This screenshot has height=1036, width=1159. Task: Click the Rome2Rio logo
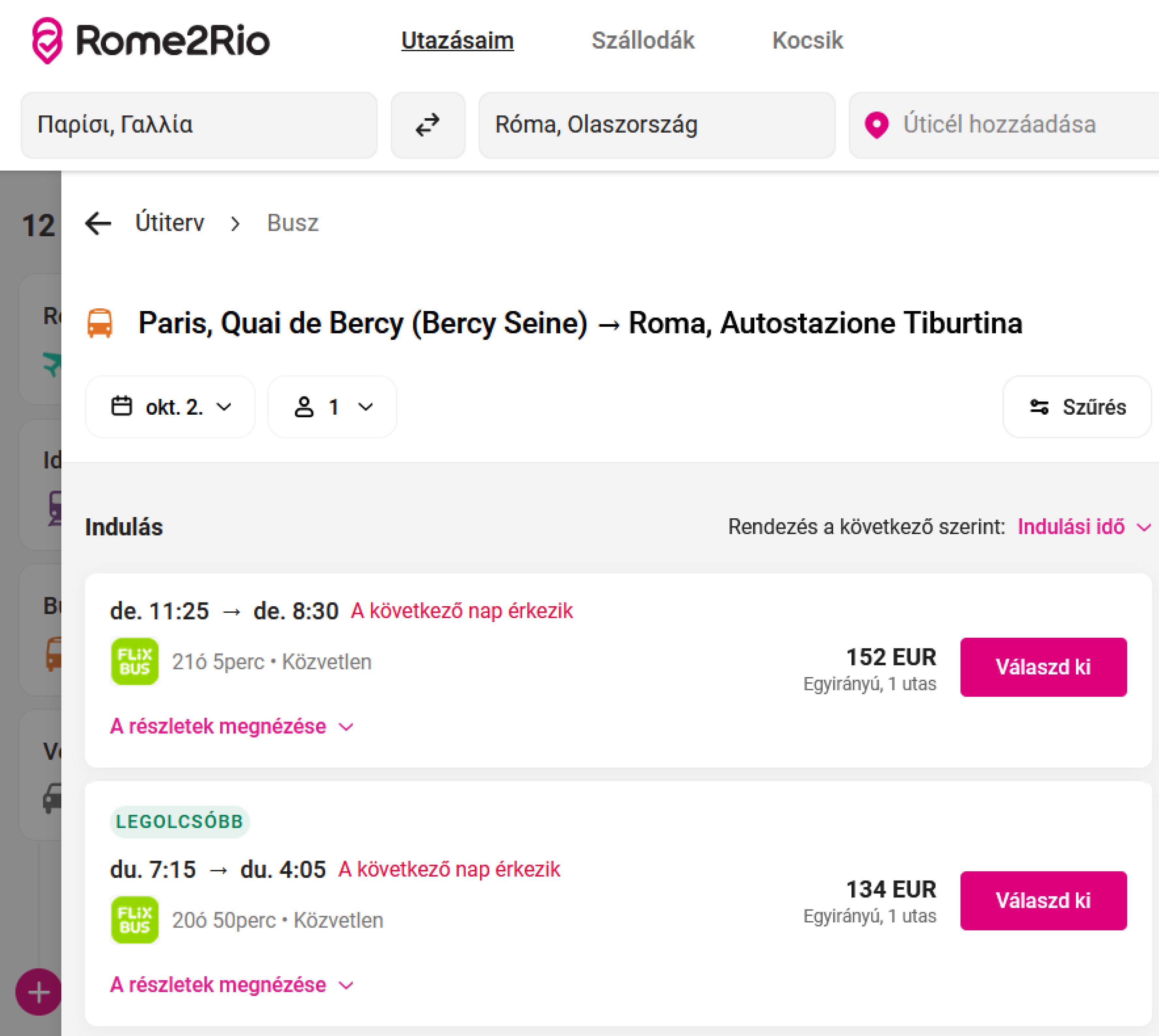click(150, 40)
